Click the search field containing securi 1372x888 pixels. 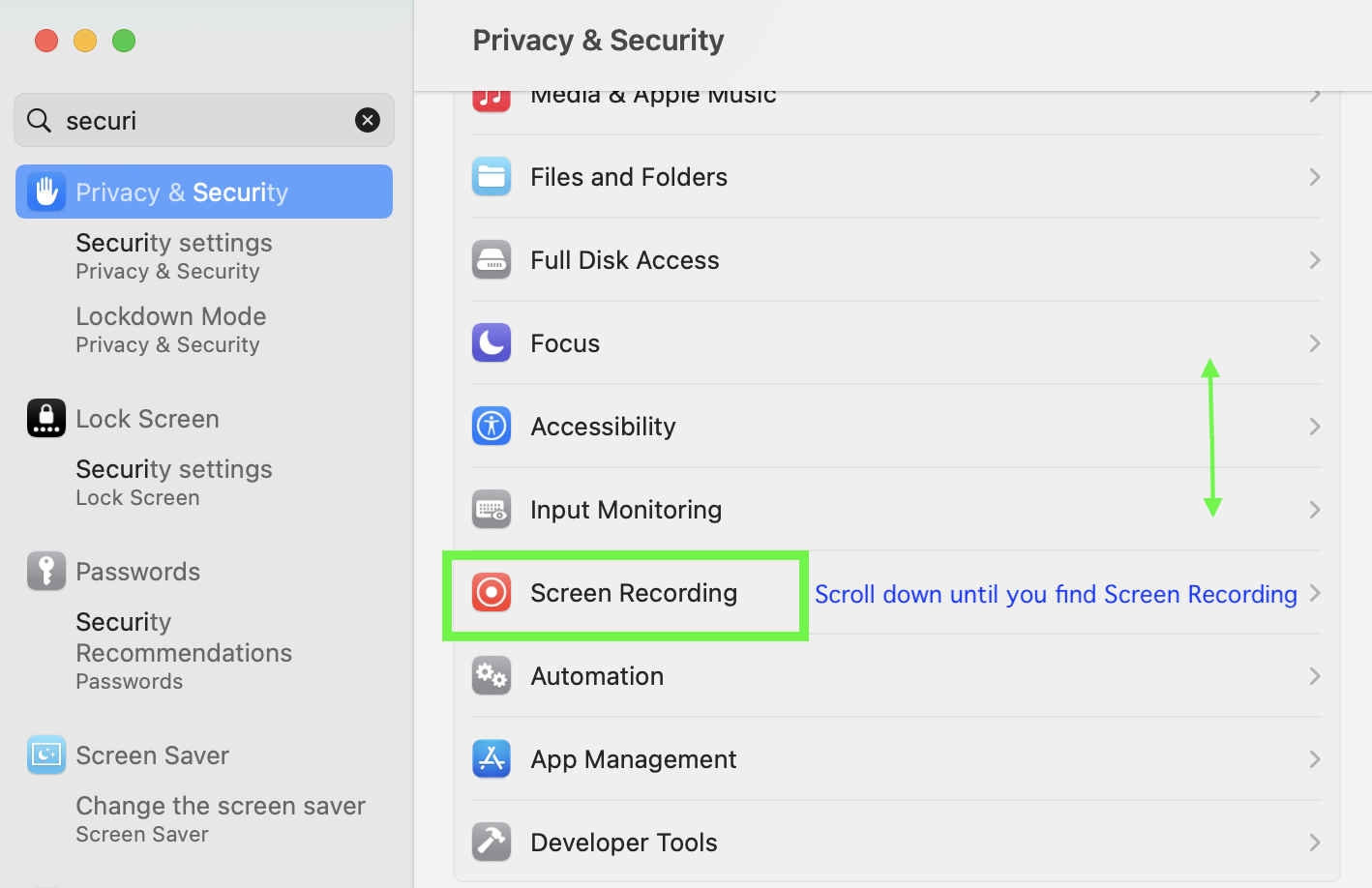204,120
